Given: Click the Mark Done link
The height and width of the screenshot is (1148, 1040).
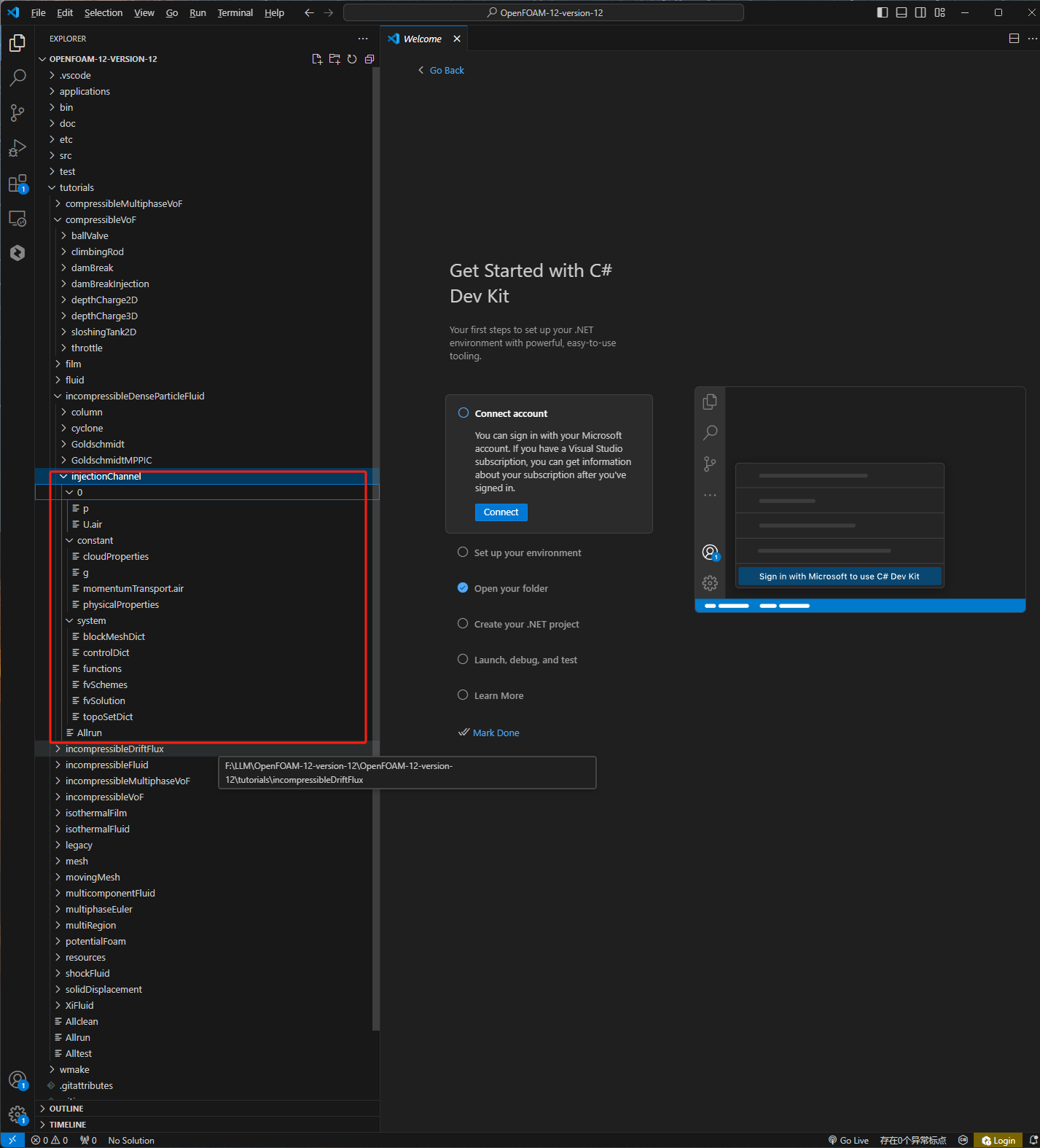Looking at the screenshot, I should [x=489, y=733].
